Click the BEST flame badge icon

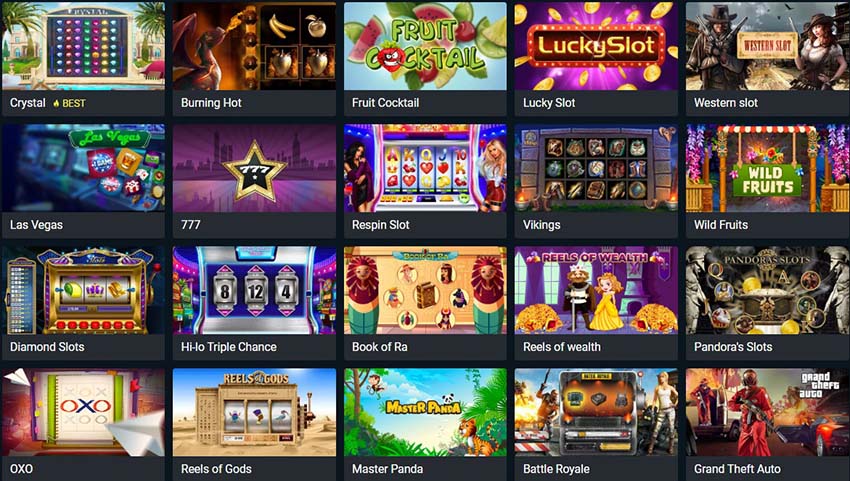coord(56,103)
